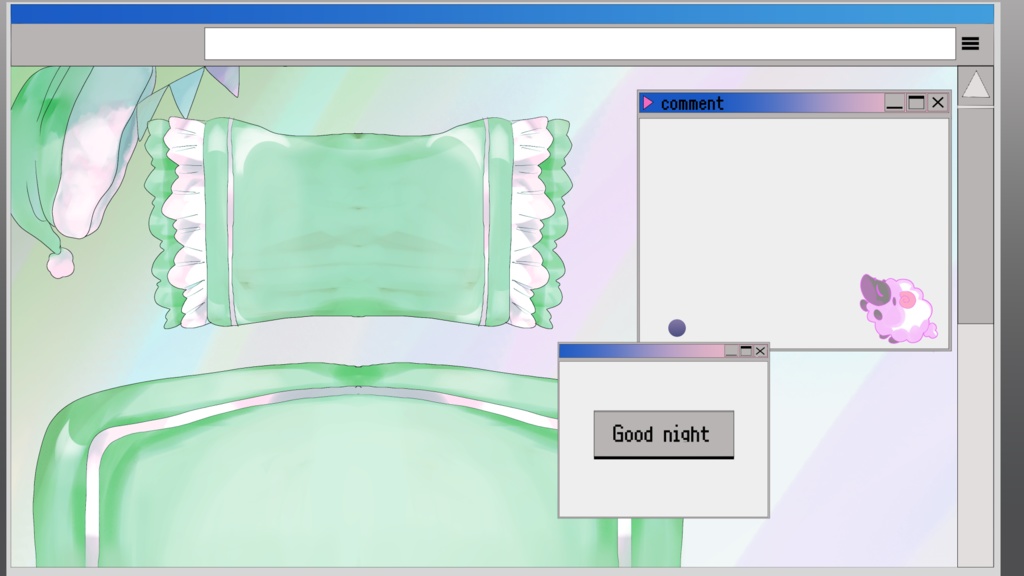Click the vertical scrollbar thumb
Viewport: 1024px width, 576px height.
[x=976, y=216]
